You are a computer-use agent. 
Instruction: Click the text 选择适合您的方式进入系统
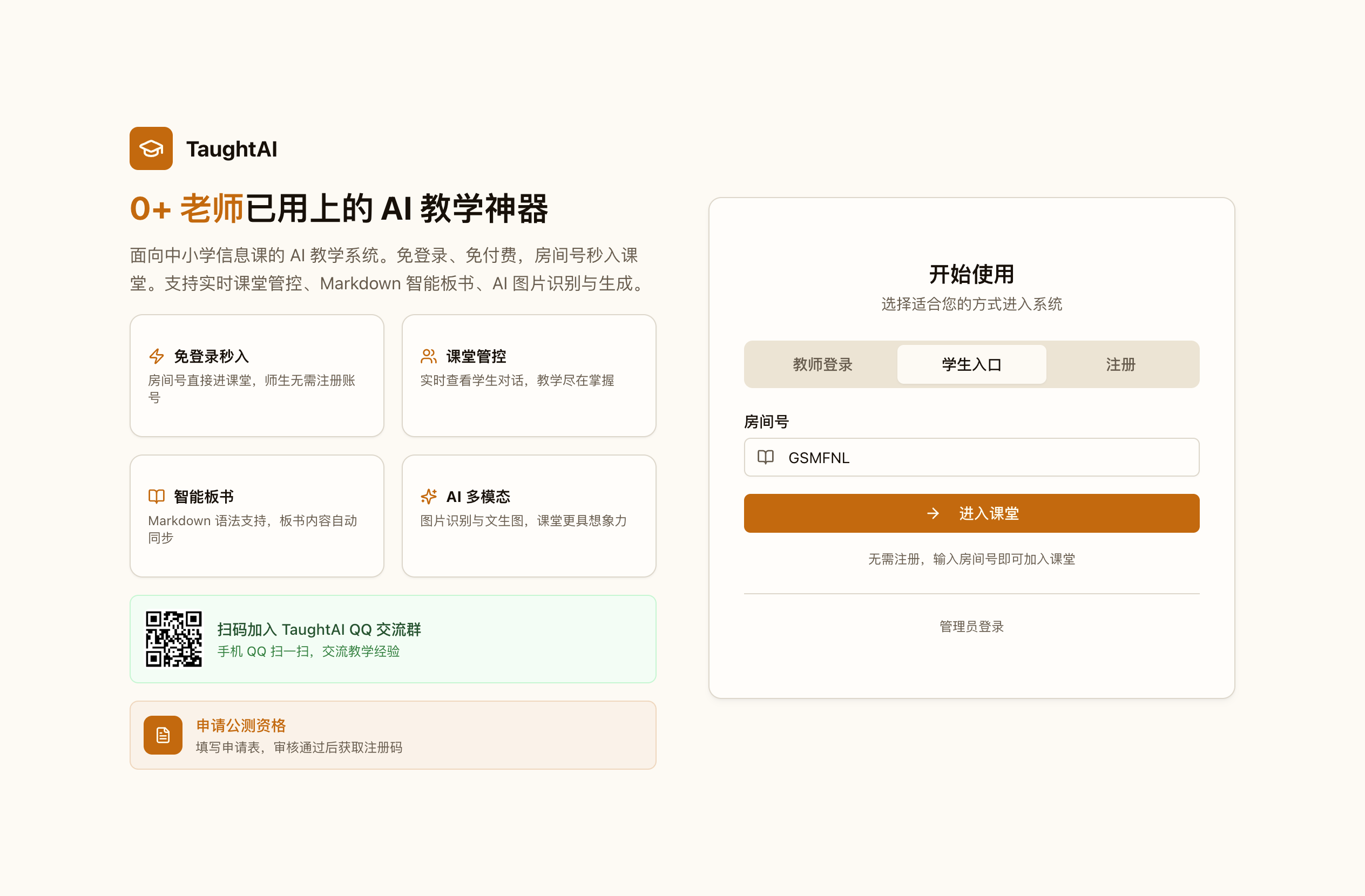pyautogui.click(x=971, y=304)
